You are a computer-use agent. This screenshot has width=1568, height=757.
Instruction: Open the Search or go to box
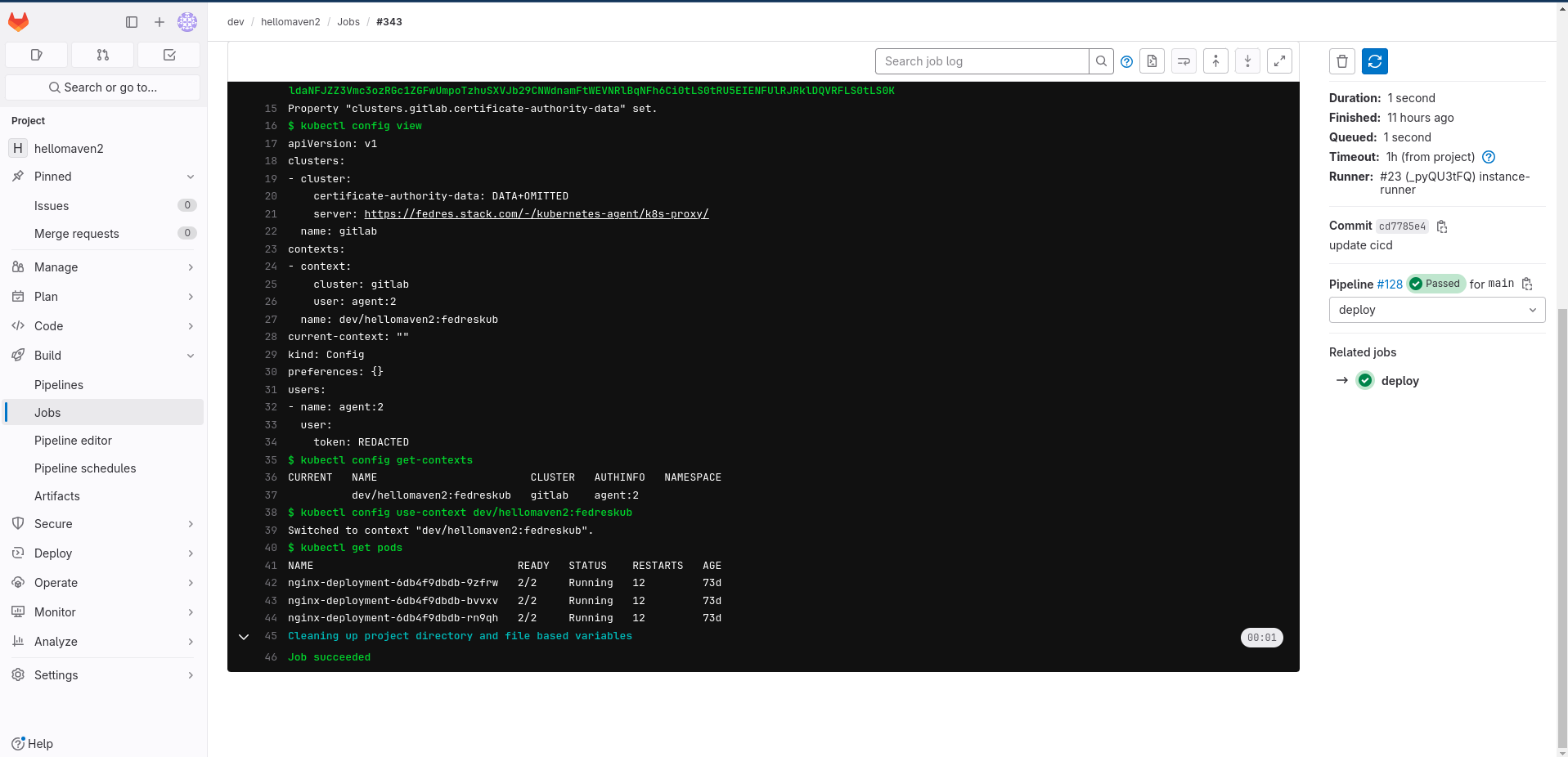[x=103, y=87]
